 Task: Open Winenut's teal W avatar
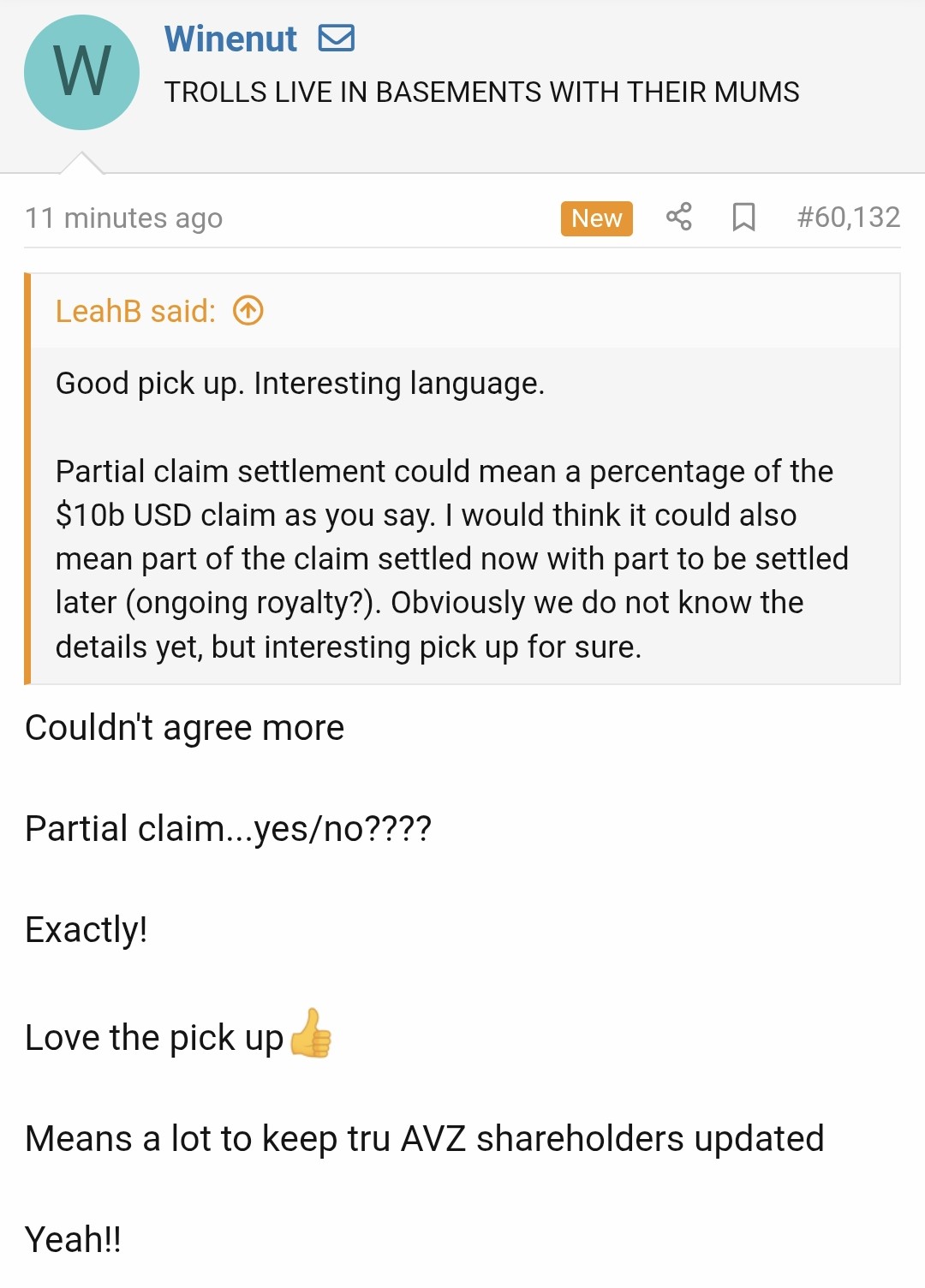coord(82,72)
